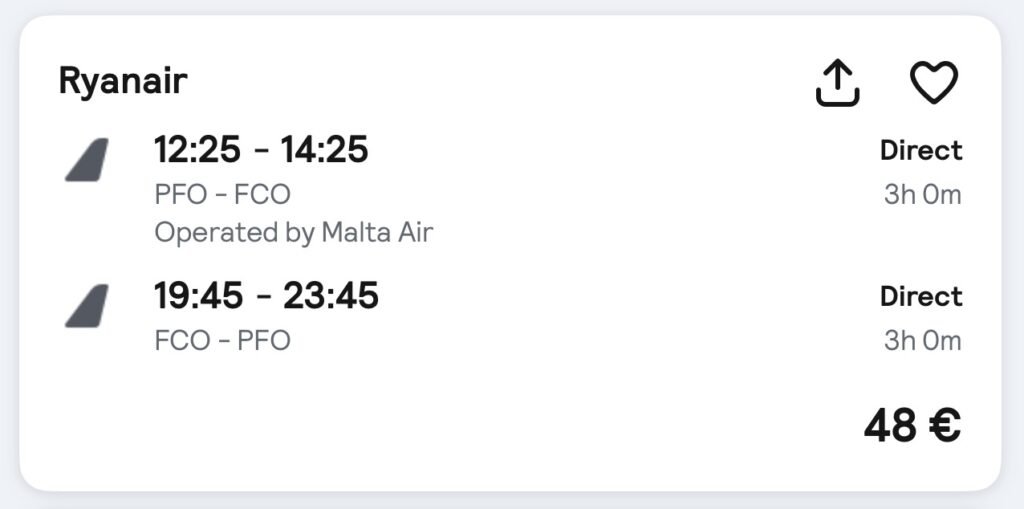
Task: Click the share icon on the flight card
Action: point(837,83)
